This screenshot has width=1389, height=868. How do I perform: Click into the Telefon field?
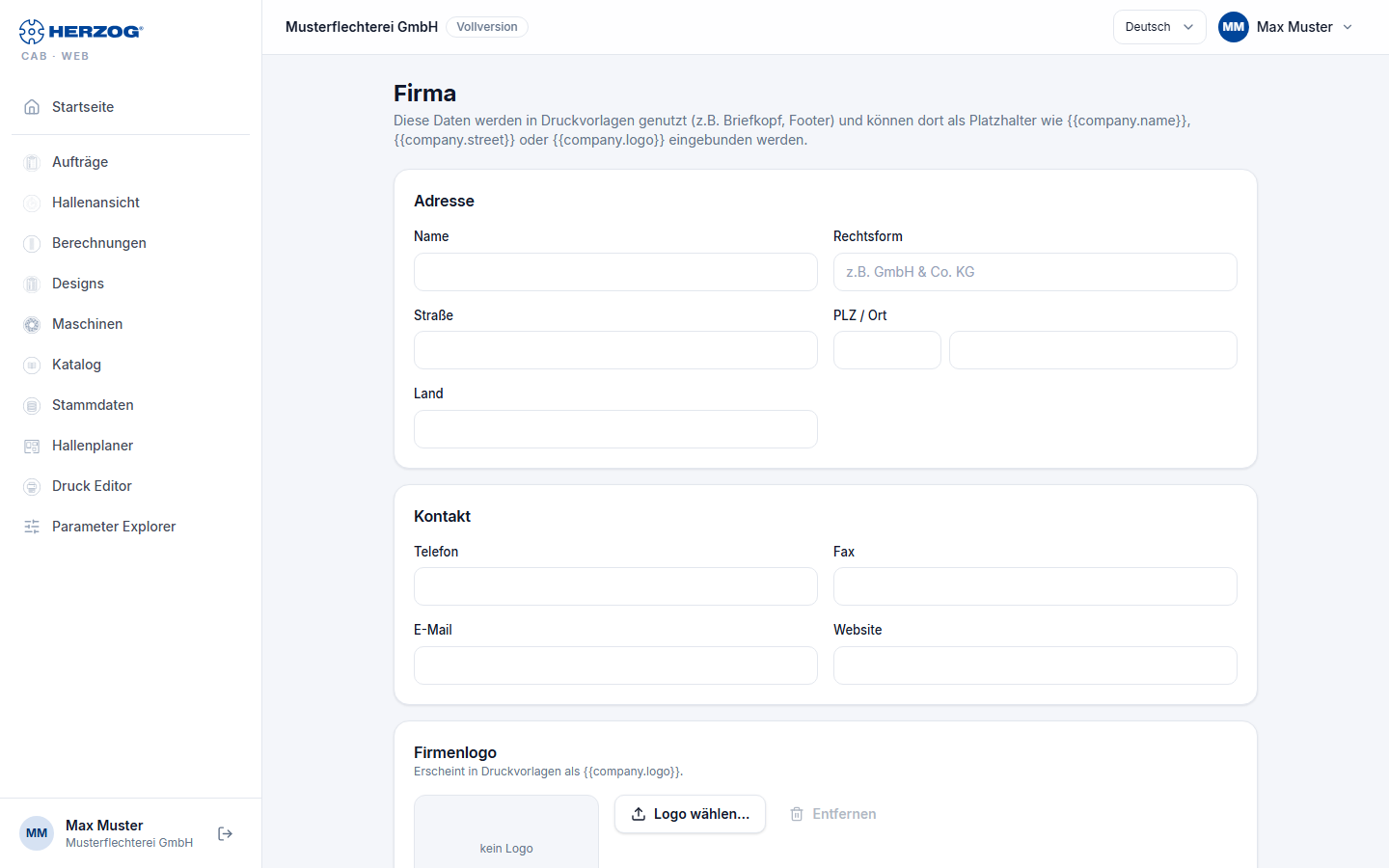click(615, 586)
